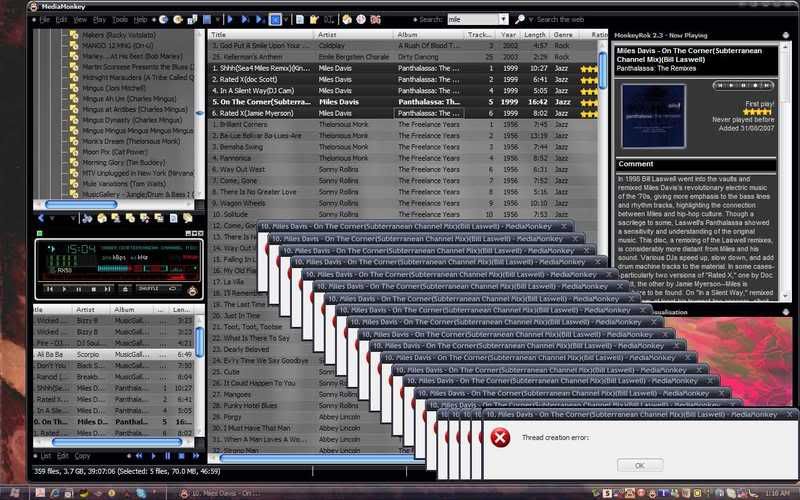Sort track list by Album column
This screenshot has height=500, width=800.
429,35
